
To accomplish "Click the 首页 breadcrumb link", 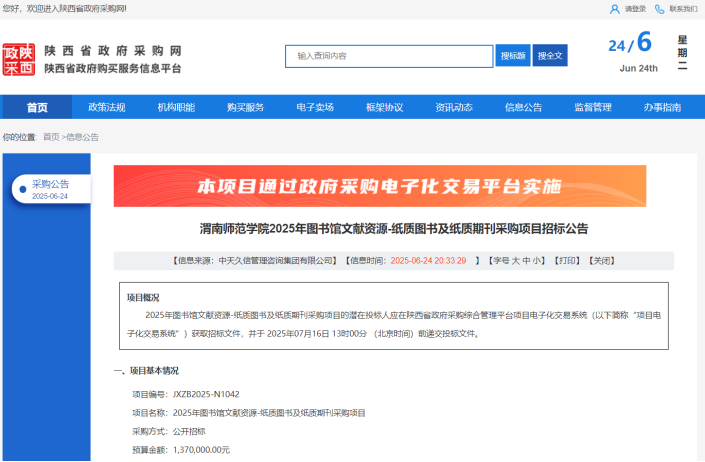I will point(51,136).
